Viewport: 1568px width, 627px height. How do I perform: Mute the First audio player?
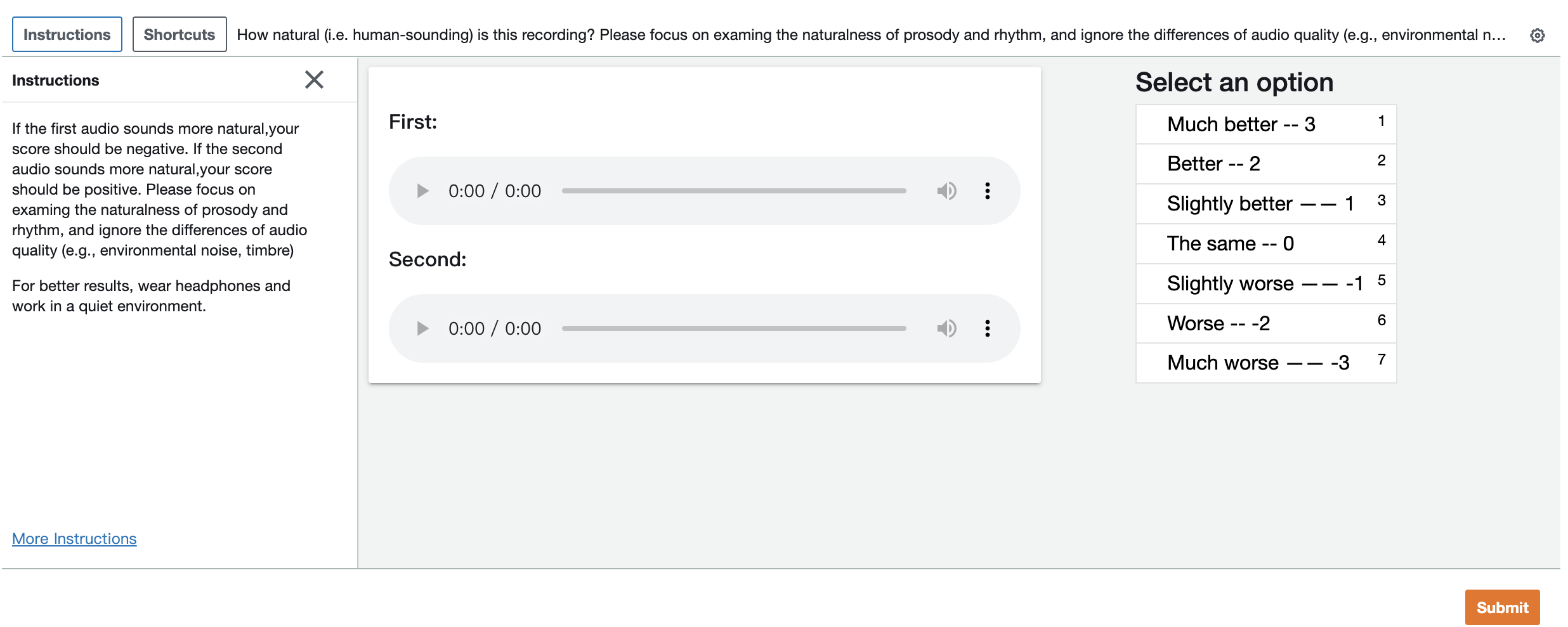pyautogui.click(x=946, y=191)
